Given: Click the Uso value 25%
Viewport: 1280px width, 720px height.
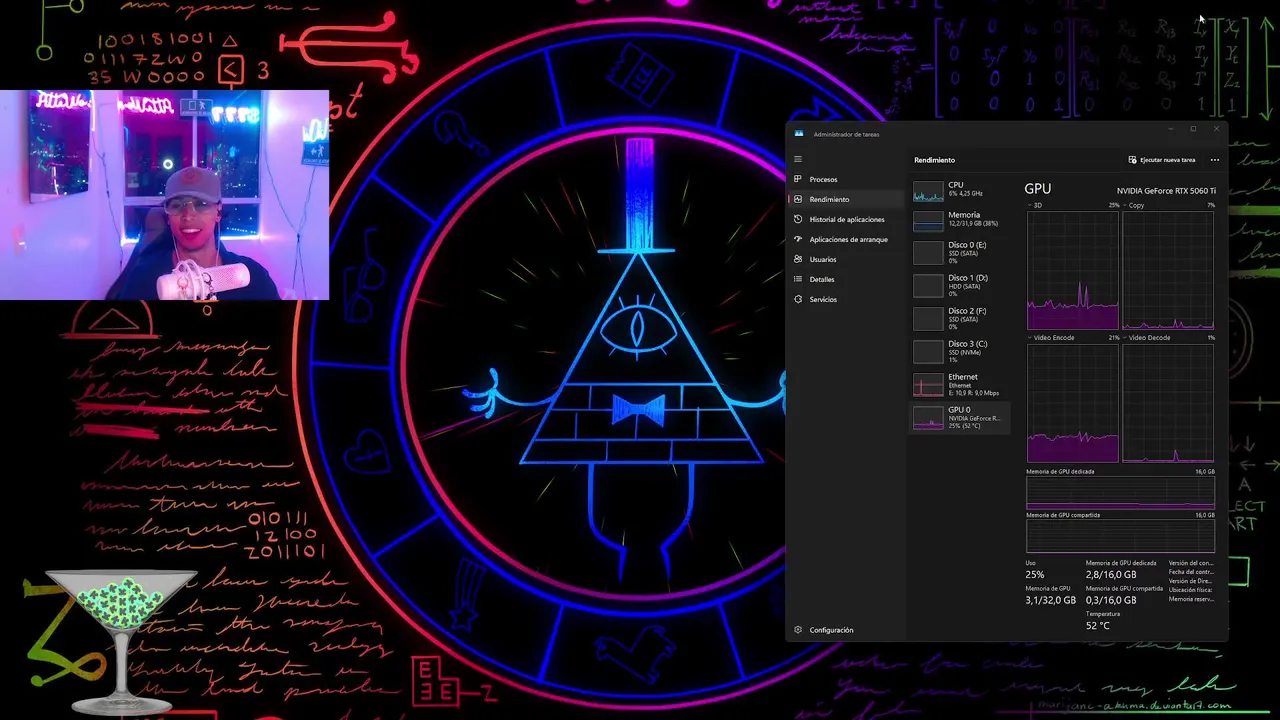Looking at the screenshot, I should [1034, 575].
